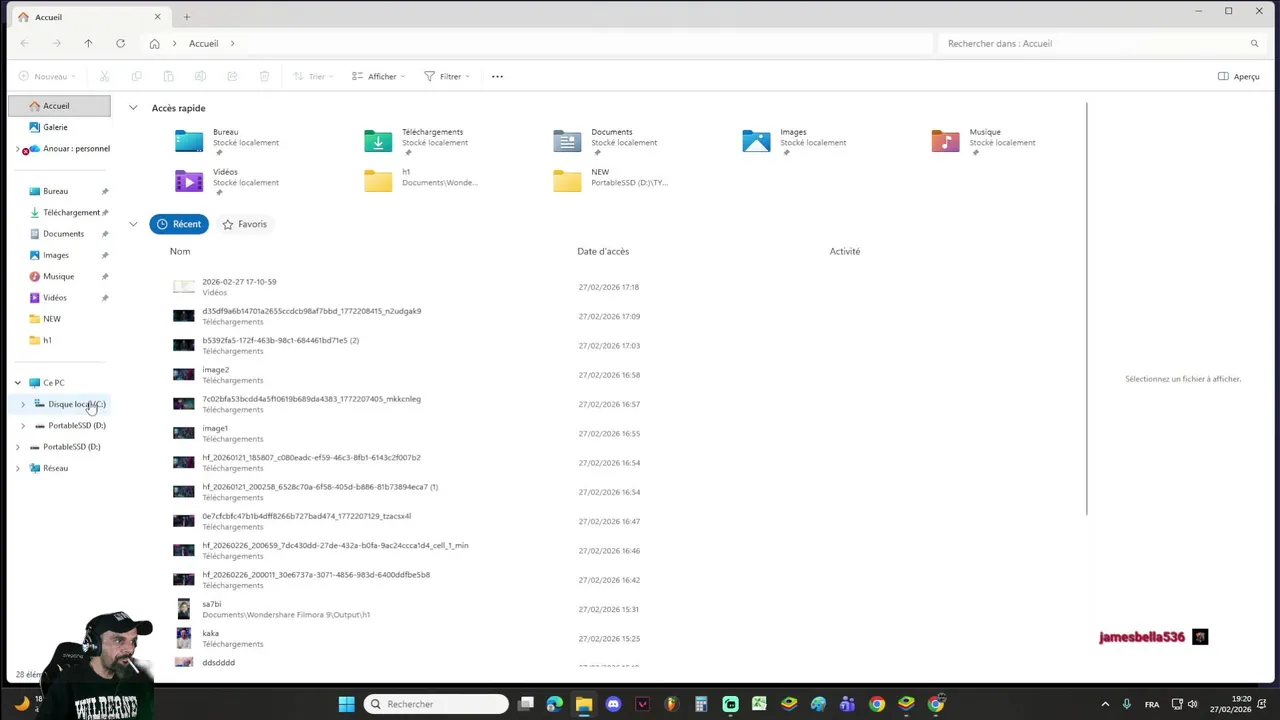Open Musique folder in quick access
The height and width of the screenshot is (720, 1280).
tap(984, 141)
